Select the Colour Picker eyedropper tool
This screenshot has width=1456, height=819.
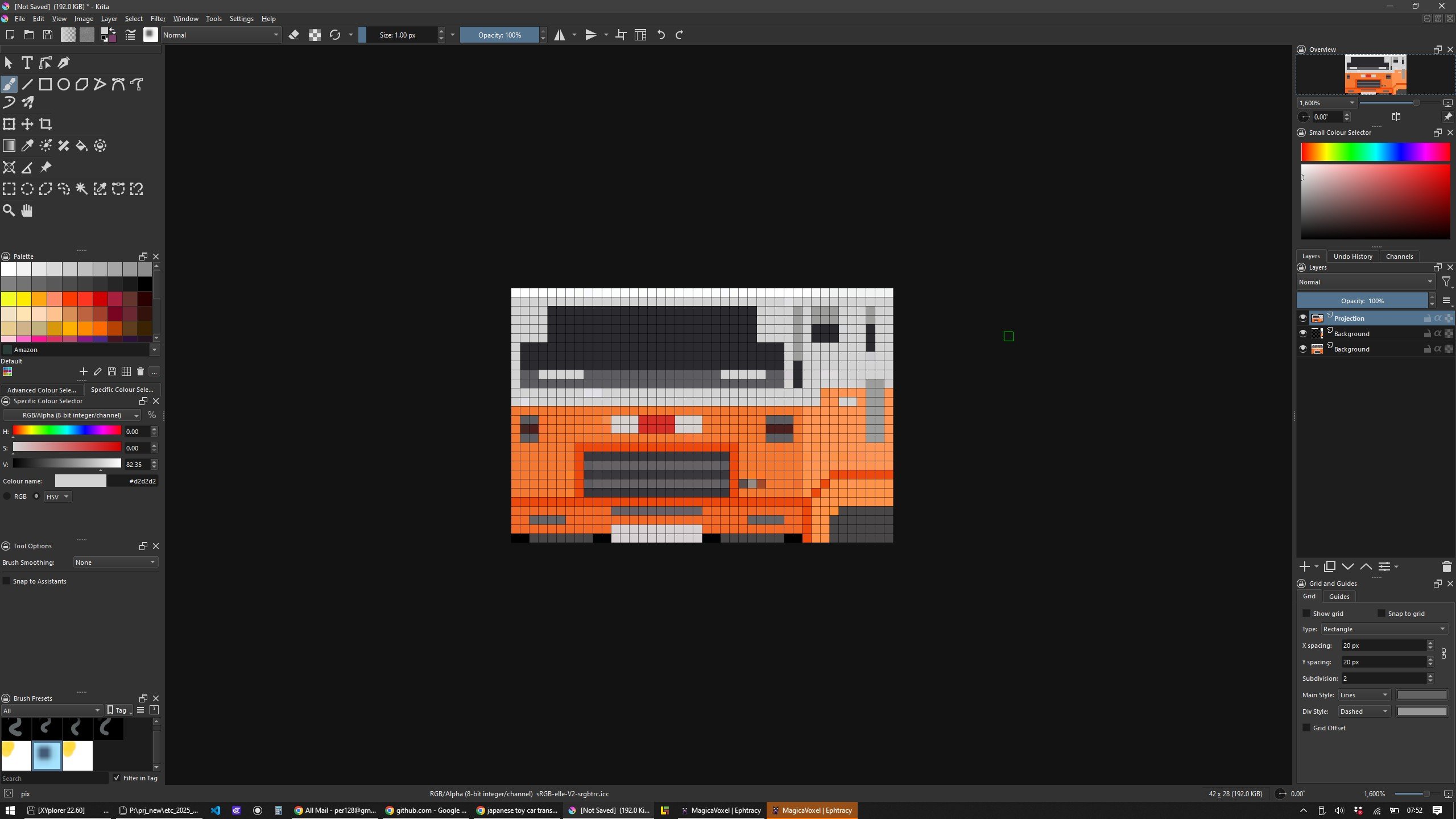[27, 146]
